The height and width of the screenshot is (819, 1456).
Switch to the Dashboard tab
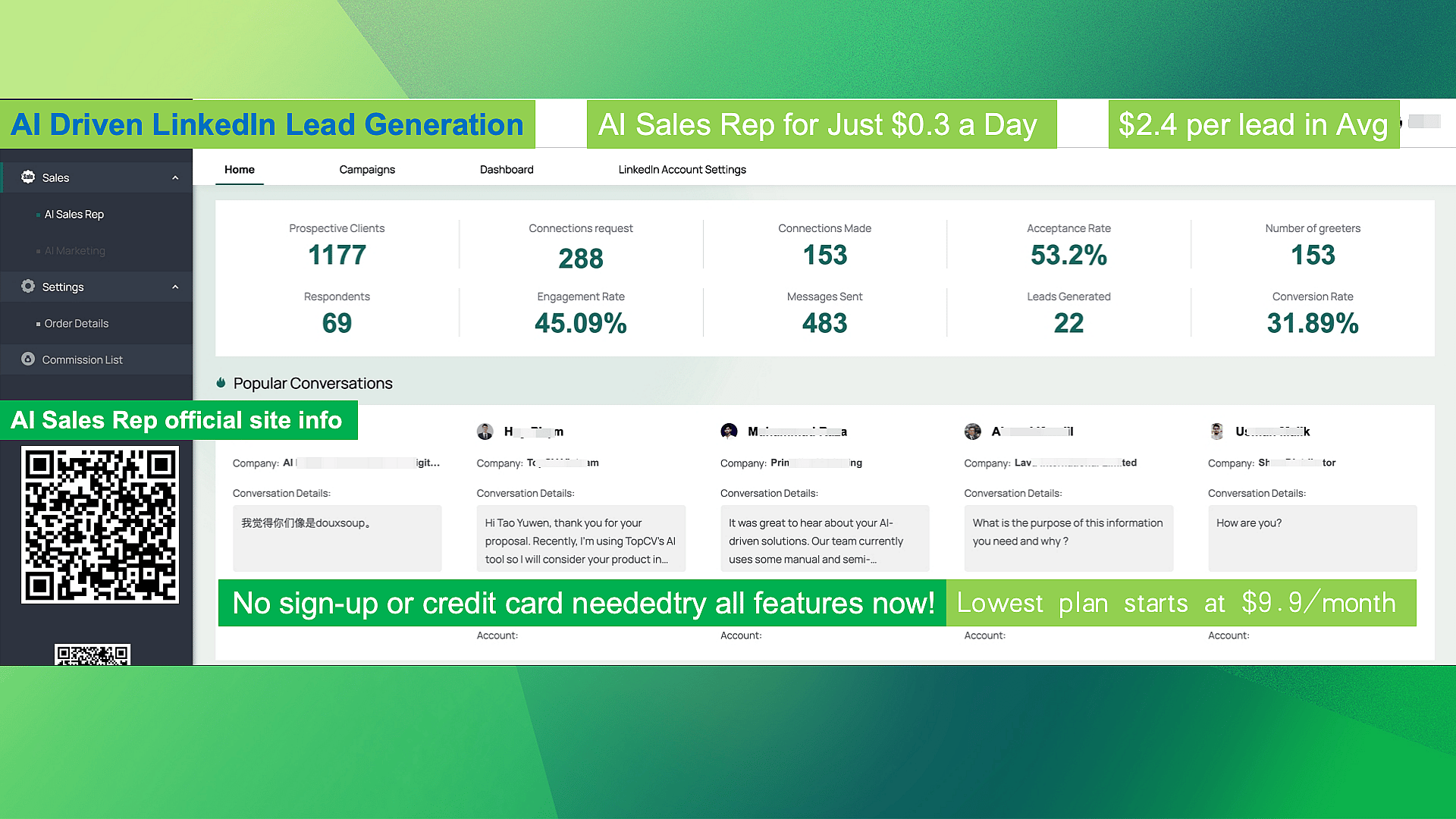point(507,169)
